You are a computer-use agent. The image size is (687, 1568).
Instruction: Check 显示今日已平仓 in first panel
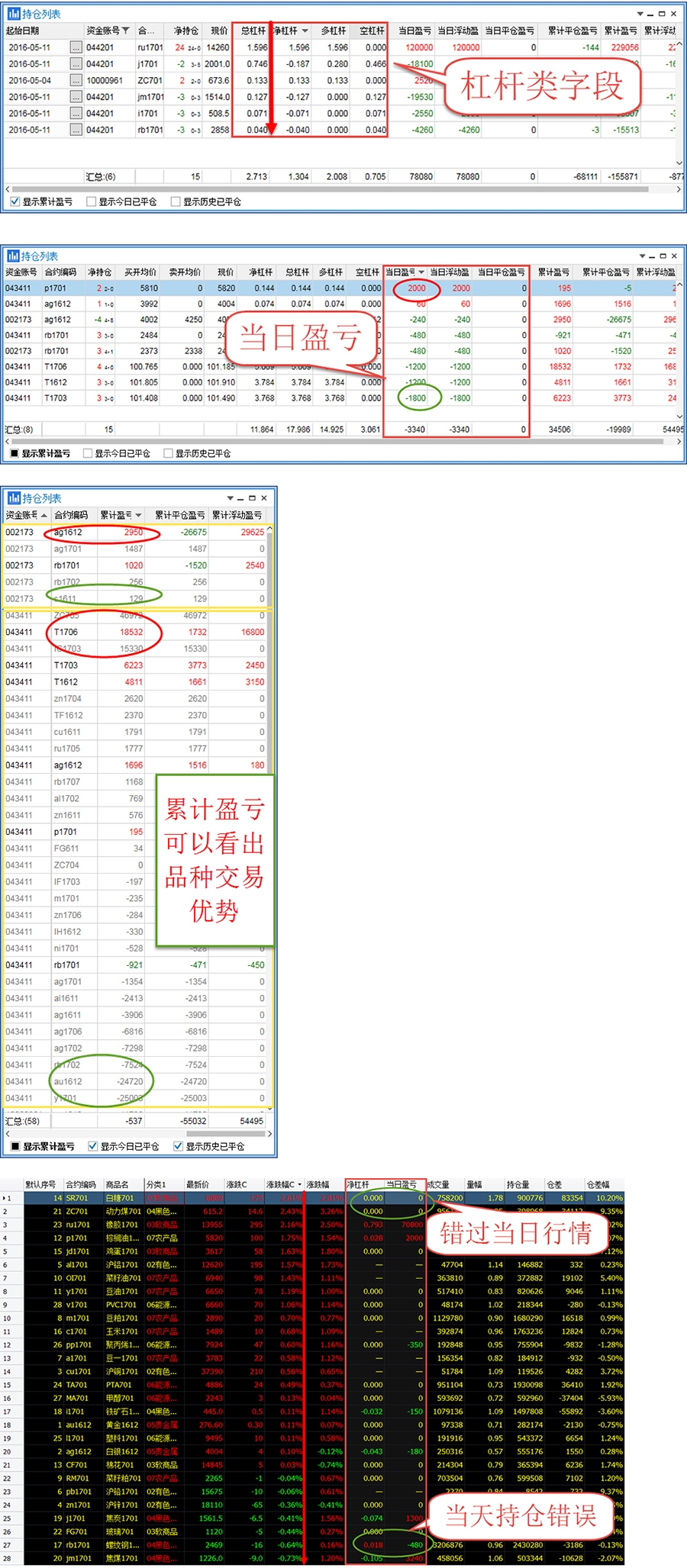[91, 201]
